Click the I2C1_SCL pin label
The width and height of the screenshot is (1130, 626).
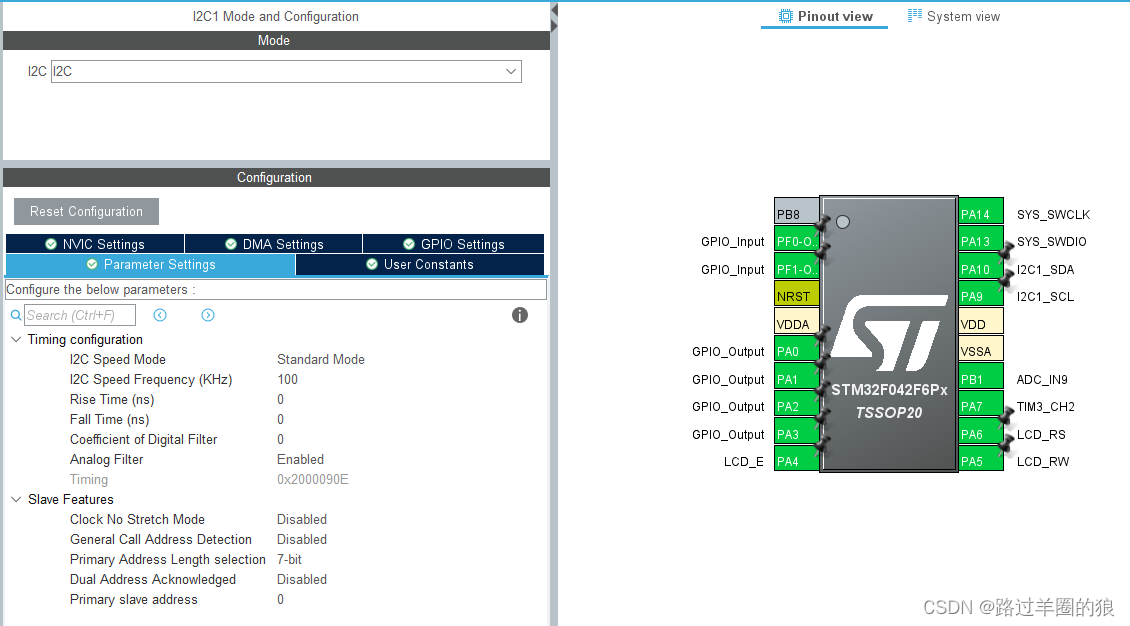point(1045,296)
